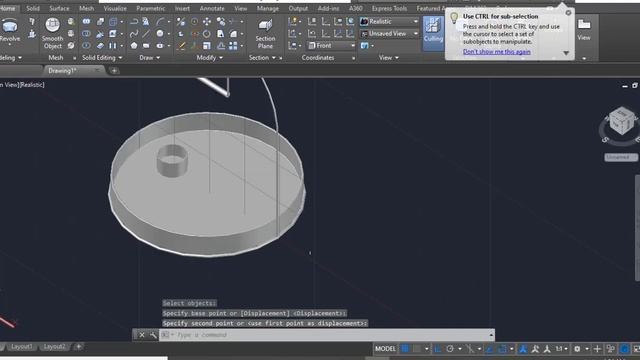Switch to the Solid ribbon tab
The height and width of the screenshot is (360, 640).
pyautogui.click(x=33, y=8)
